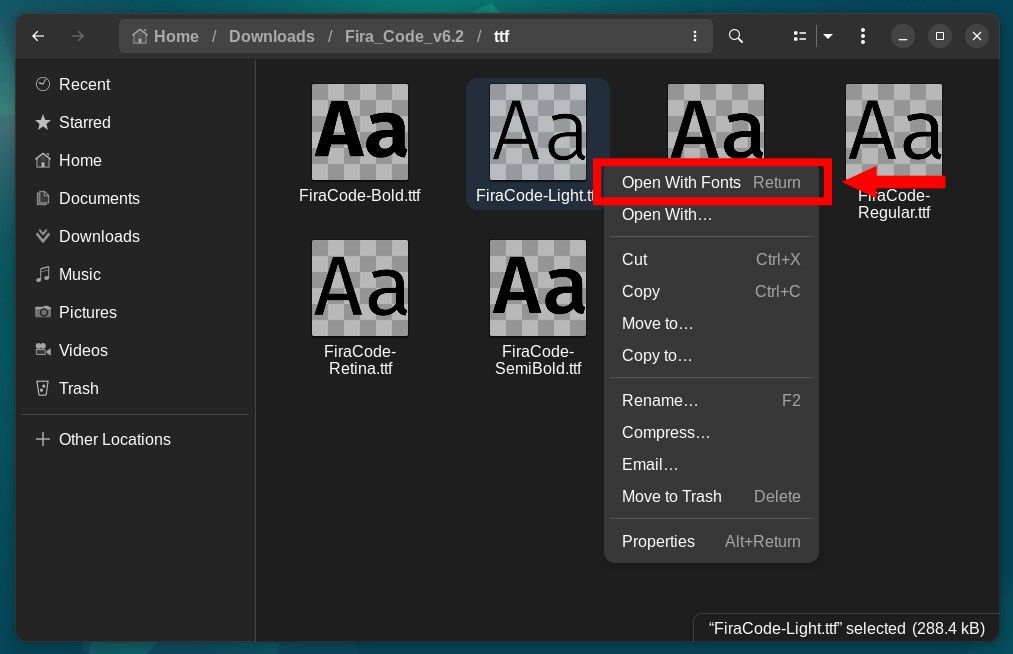Select the FiraCode-Bold.ttf thumbnail
Image resolution: width=1013 pixels, height=654 pixels.
pos(360,132)
